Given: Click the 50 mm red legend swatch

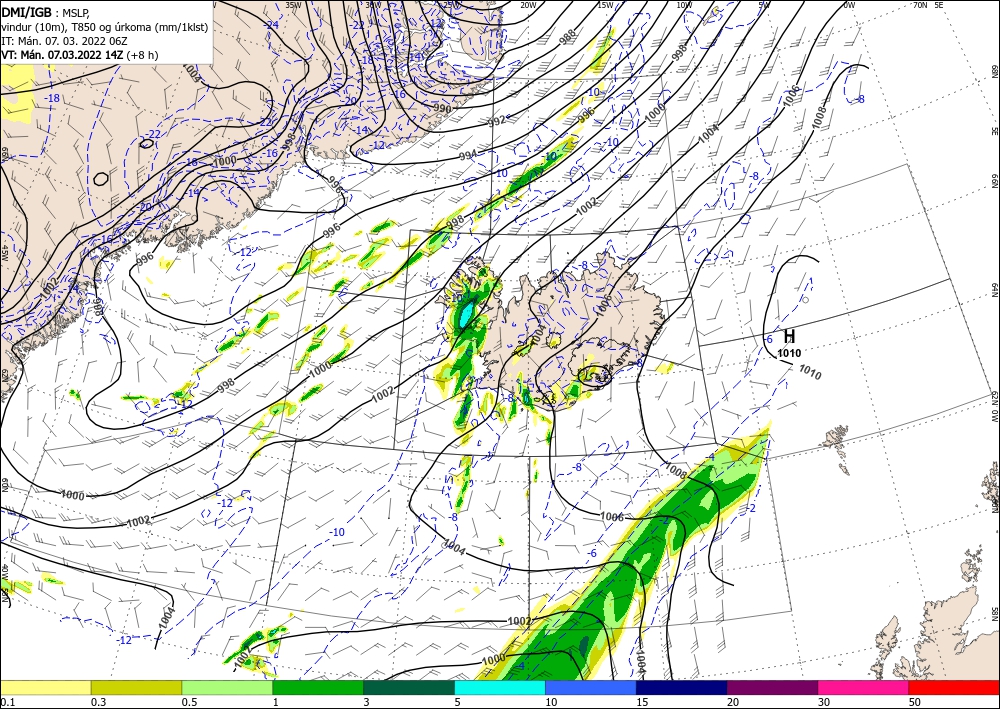Looking at the screenshot, I should pos(954,687).
